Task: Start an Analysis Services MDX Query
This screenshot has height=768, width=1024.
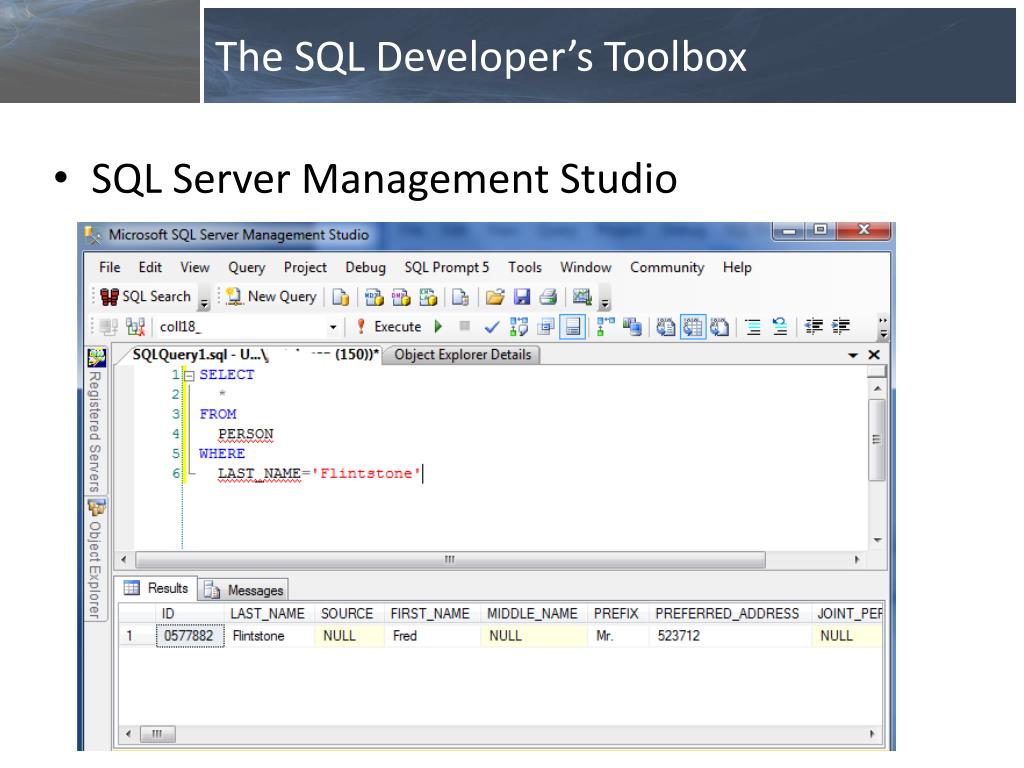Action: coord(374,297)
